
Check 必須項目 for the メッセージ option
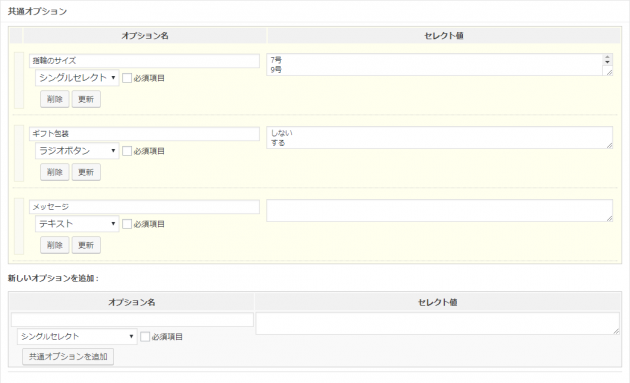tap(127, 224)
